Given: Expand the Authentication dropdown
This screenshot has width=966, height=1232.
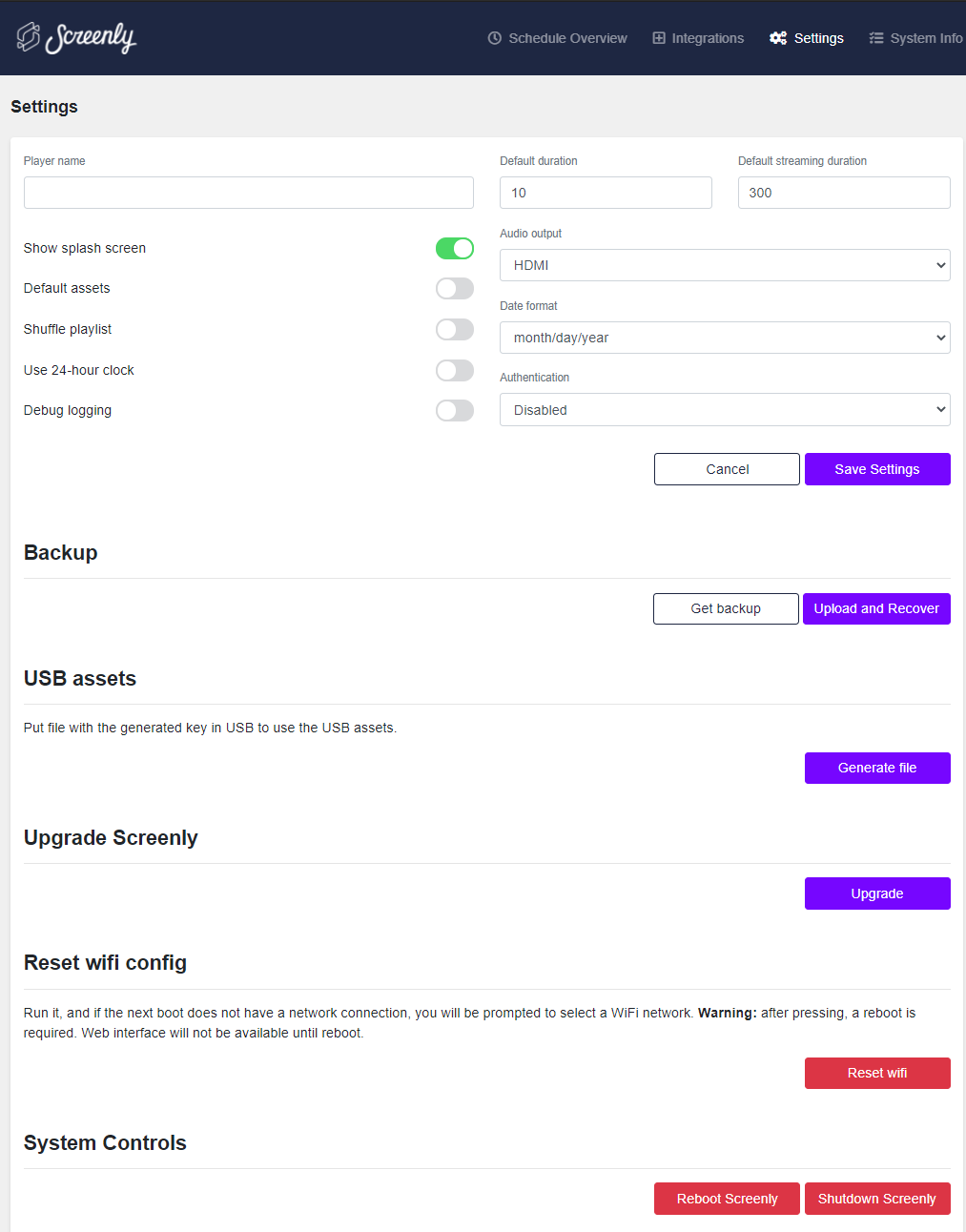Looking at the screenshot, I should [725, 409].
